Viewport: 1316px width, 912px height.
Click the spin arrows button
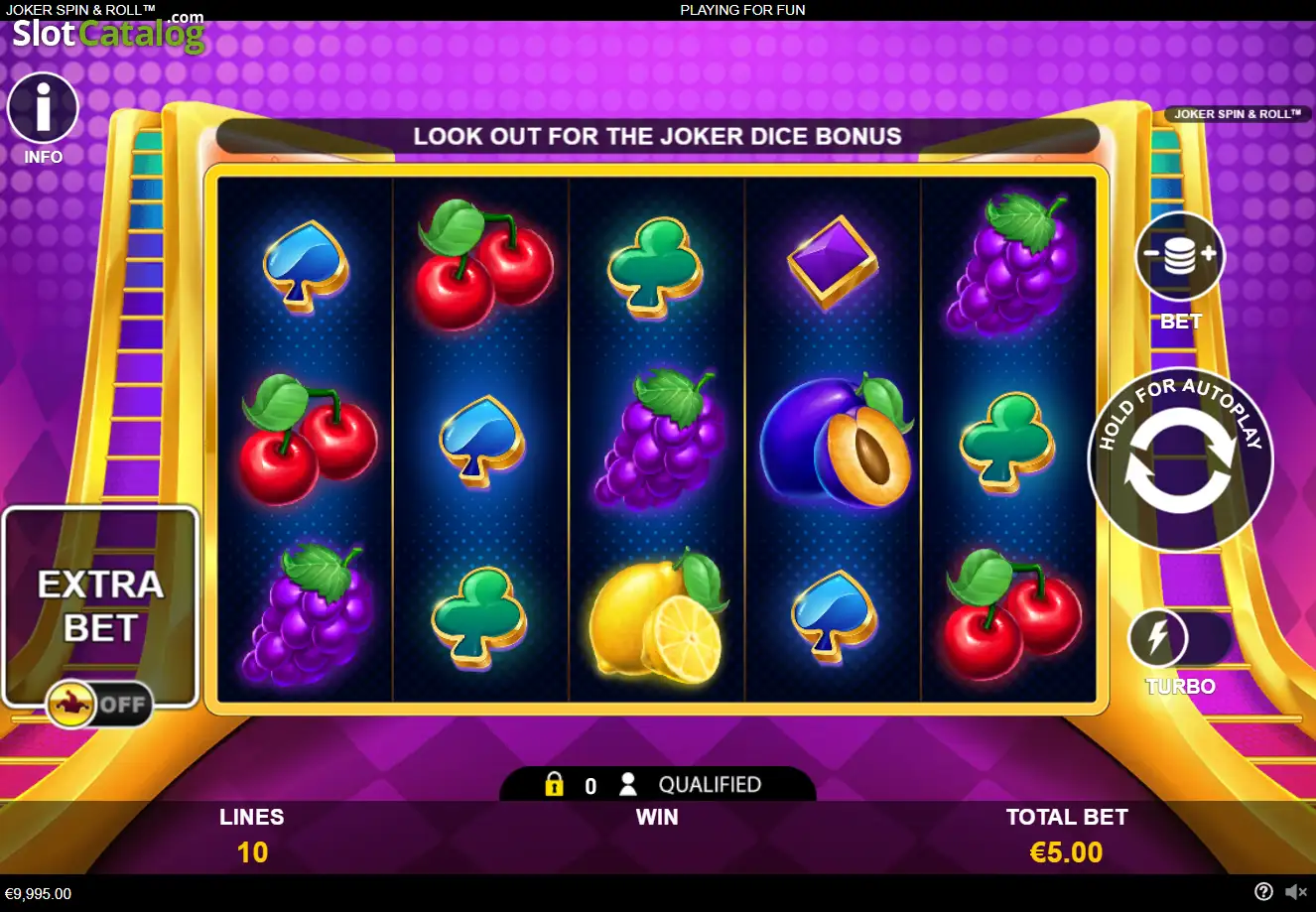(x=1180, y=459)
